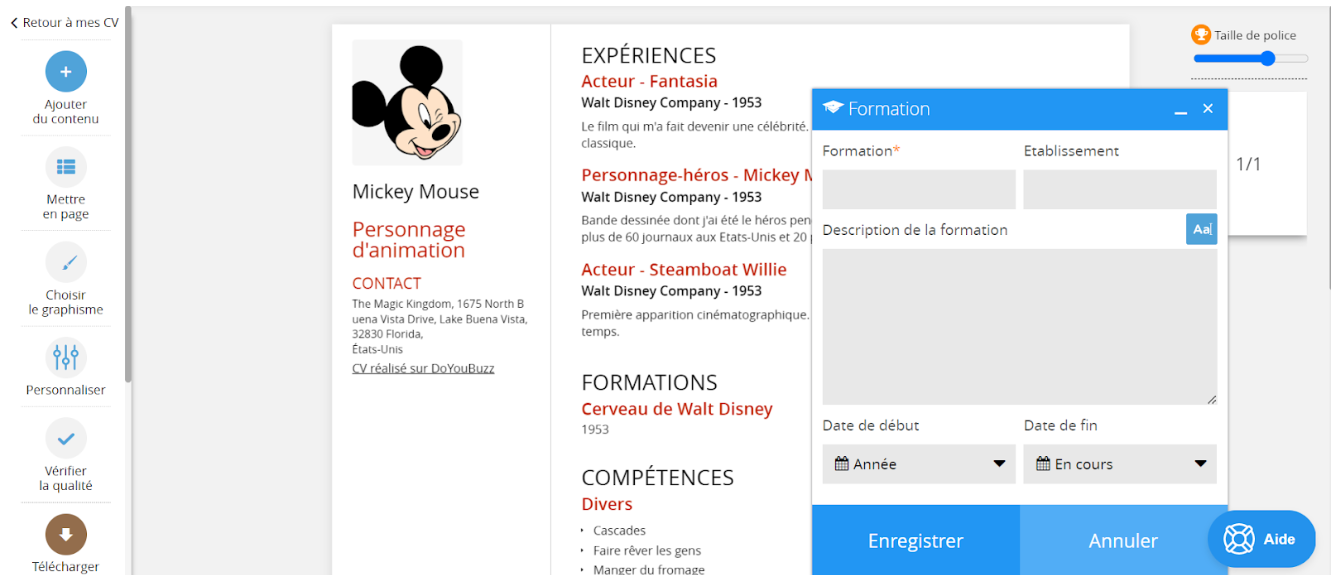
Task: Click the Faire rêver les gens skill
Action: click(x=647, y=551)
